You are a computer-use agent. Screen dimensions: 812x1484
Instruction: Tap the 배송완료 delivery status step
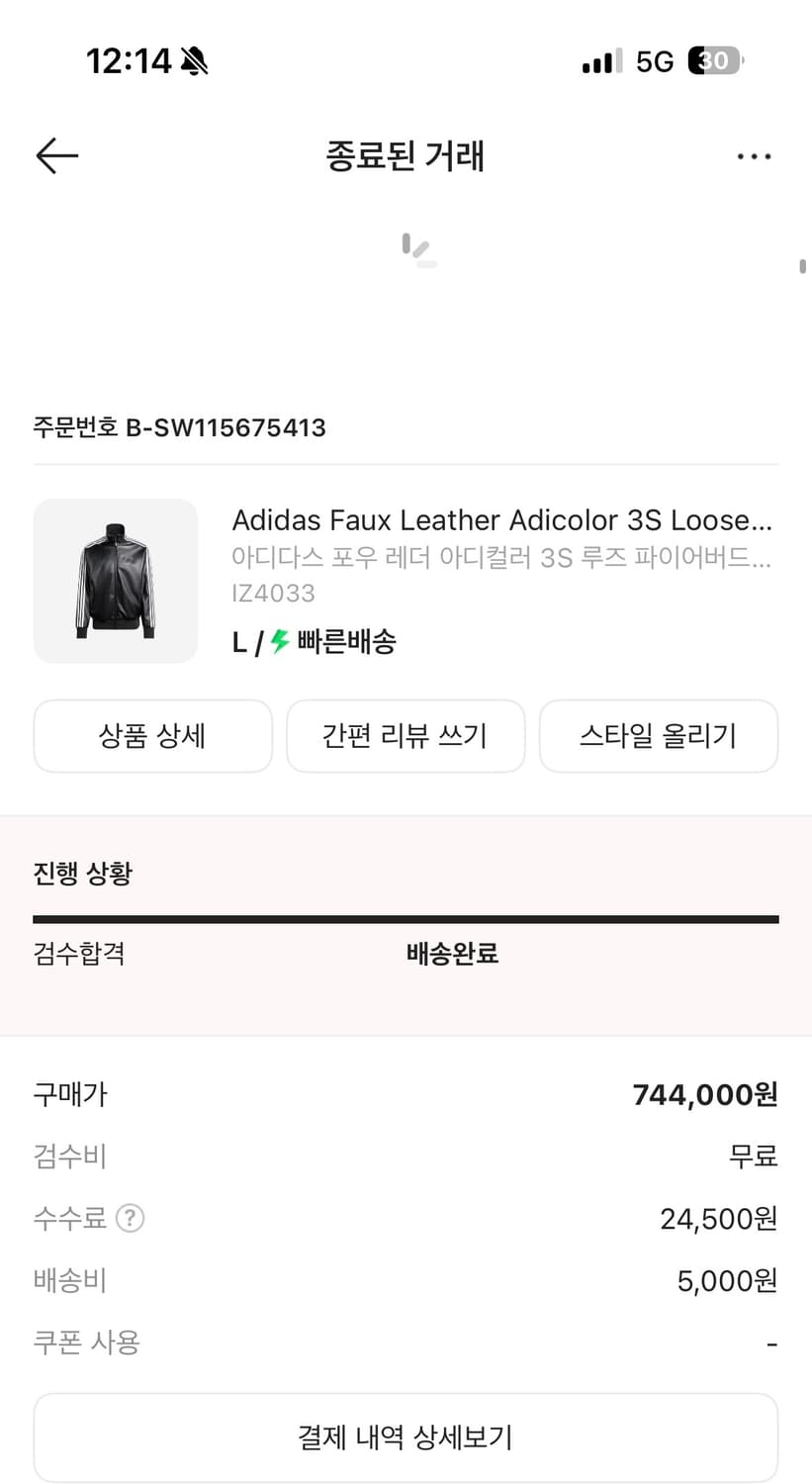point(452,954)
